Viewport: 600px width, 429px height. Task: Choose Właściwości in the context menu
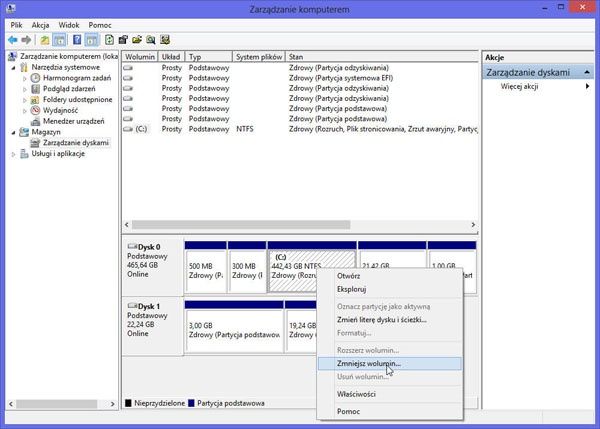(390, 394)
